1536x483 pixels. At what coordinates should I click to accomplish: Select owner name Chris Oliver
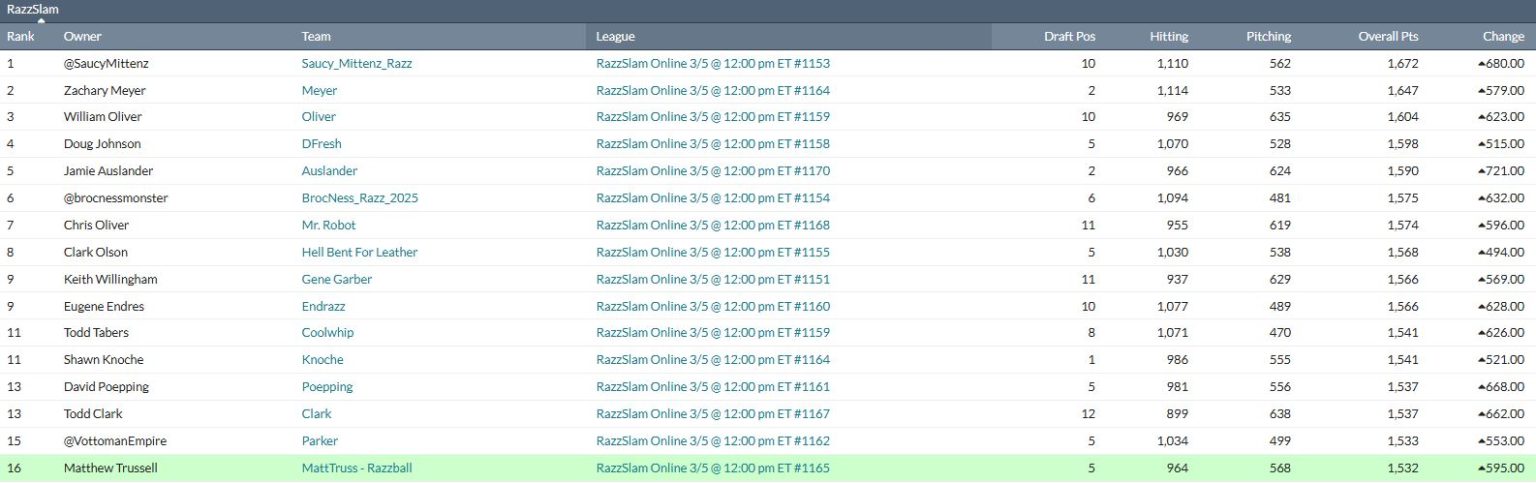[96, 225]
